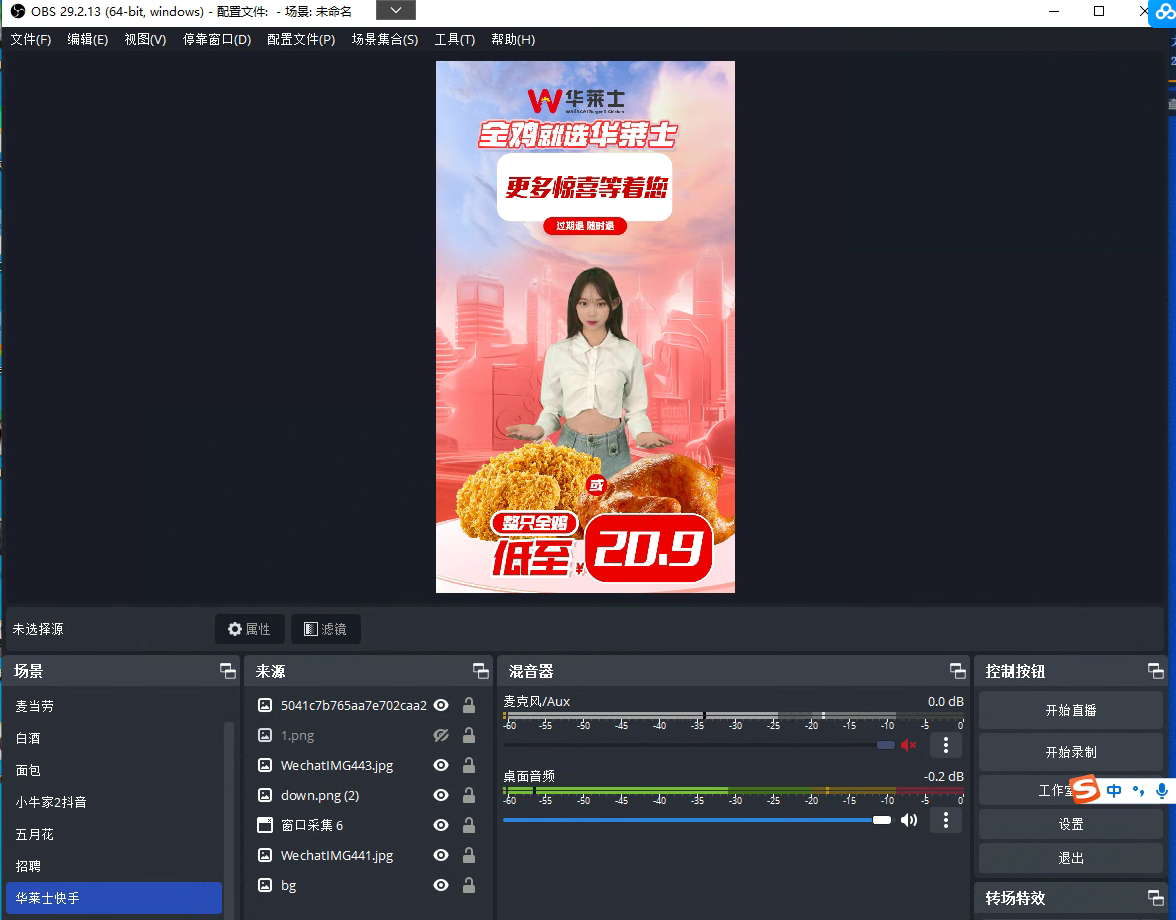Screen dimensions: 1176x920
Task: Click the image icon beside WechatIMG443.jpg
Action: tap(265, 766)
